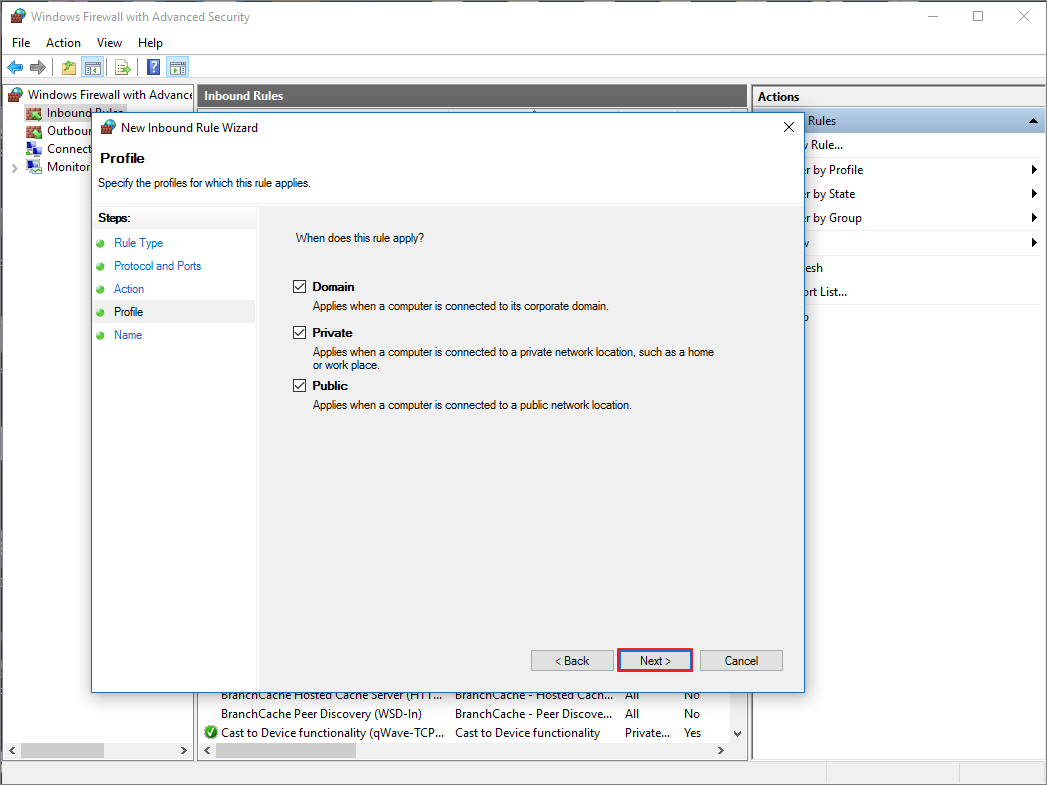Click the New Inbound Rule Wizard title icon
1047x785 pixels.
coord(108,127)
